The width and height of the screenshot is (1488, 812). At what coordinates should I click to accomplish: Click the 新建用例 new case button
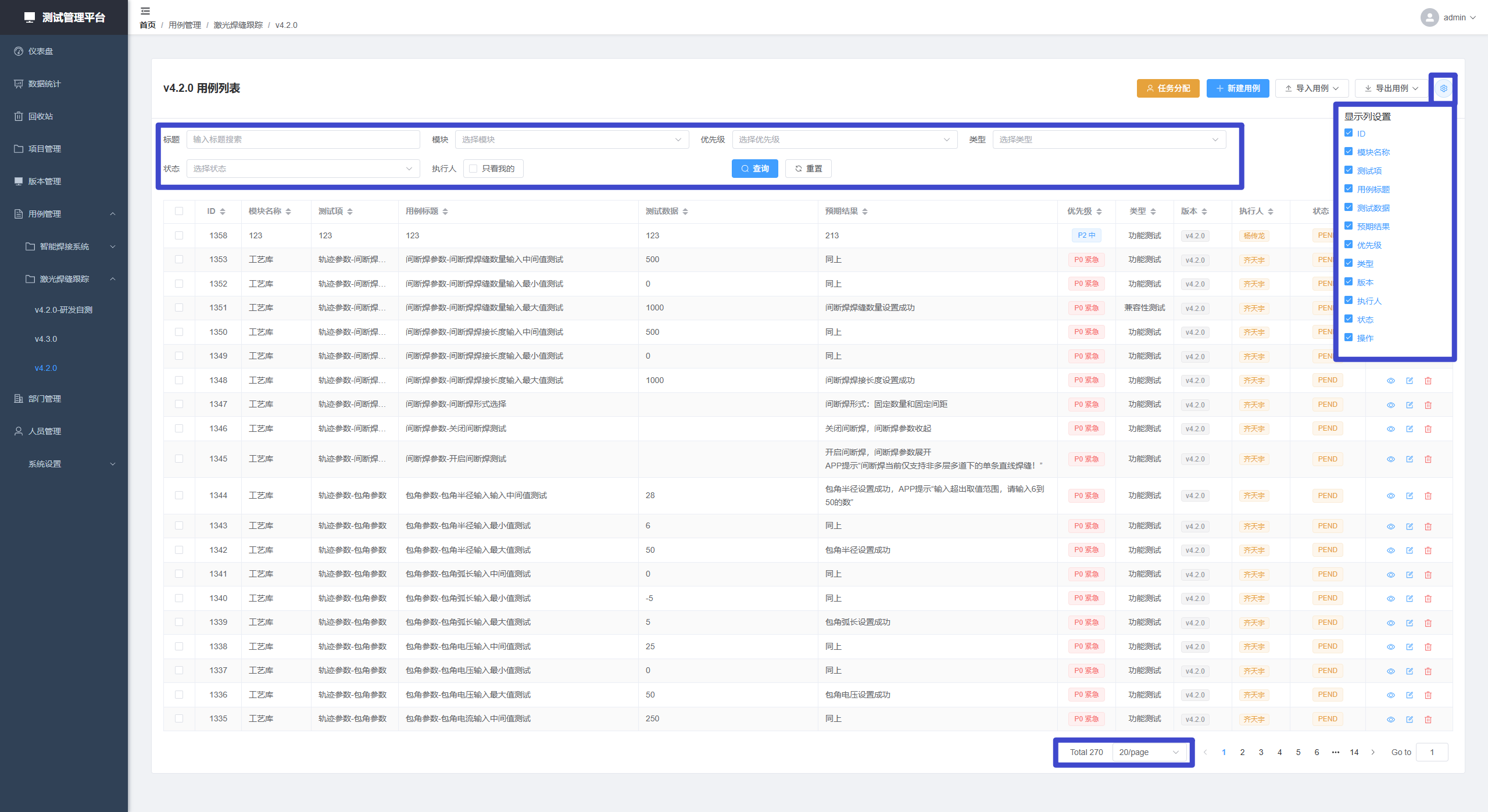tap(1237, 88)
